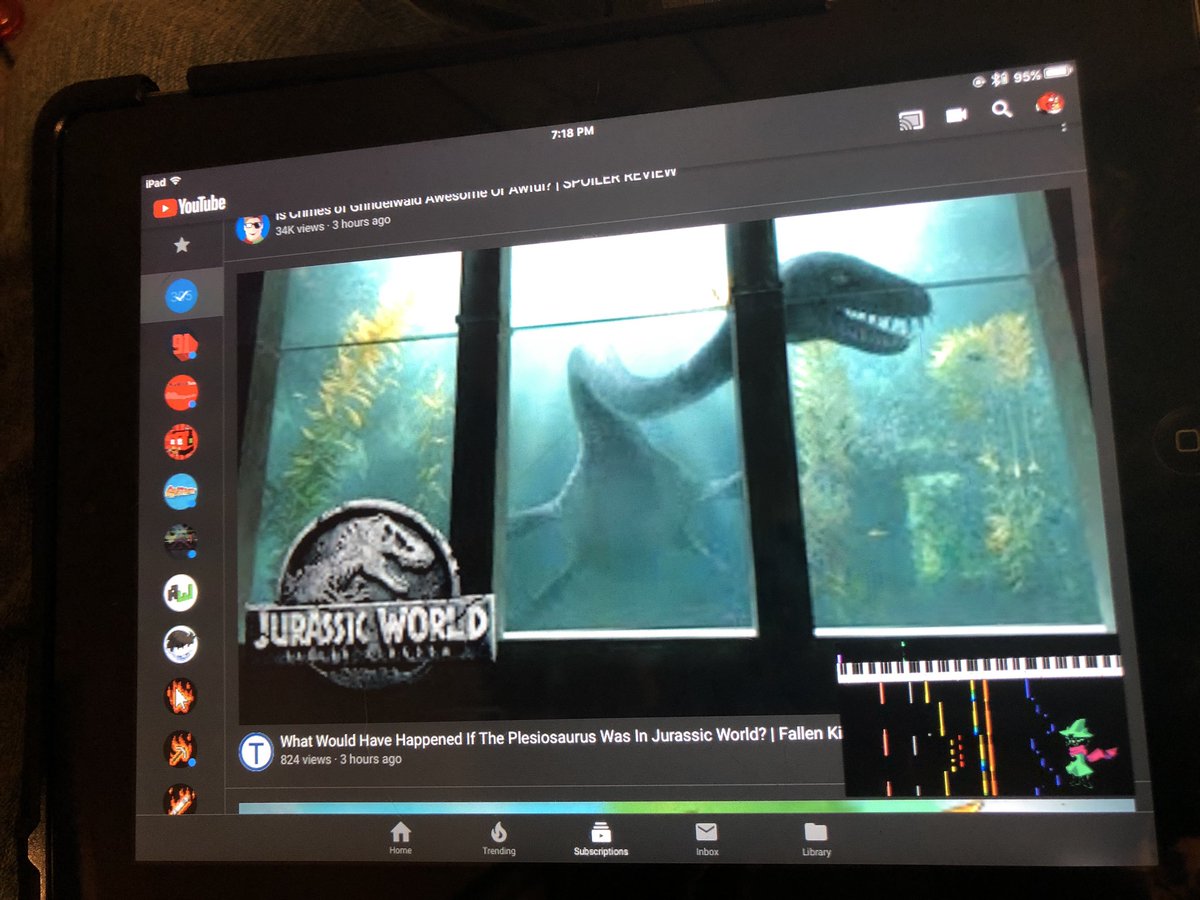Image resolution: width=1200 pixels, height=900 pixels.
Task: Open the white dinosaur silhouette channel avatar
Action: pos(181,644)
